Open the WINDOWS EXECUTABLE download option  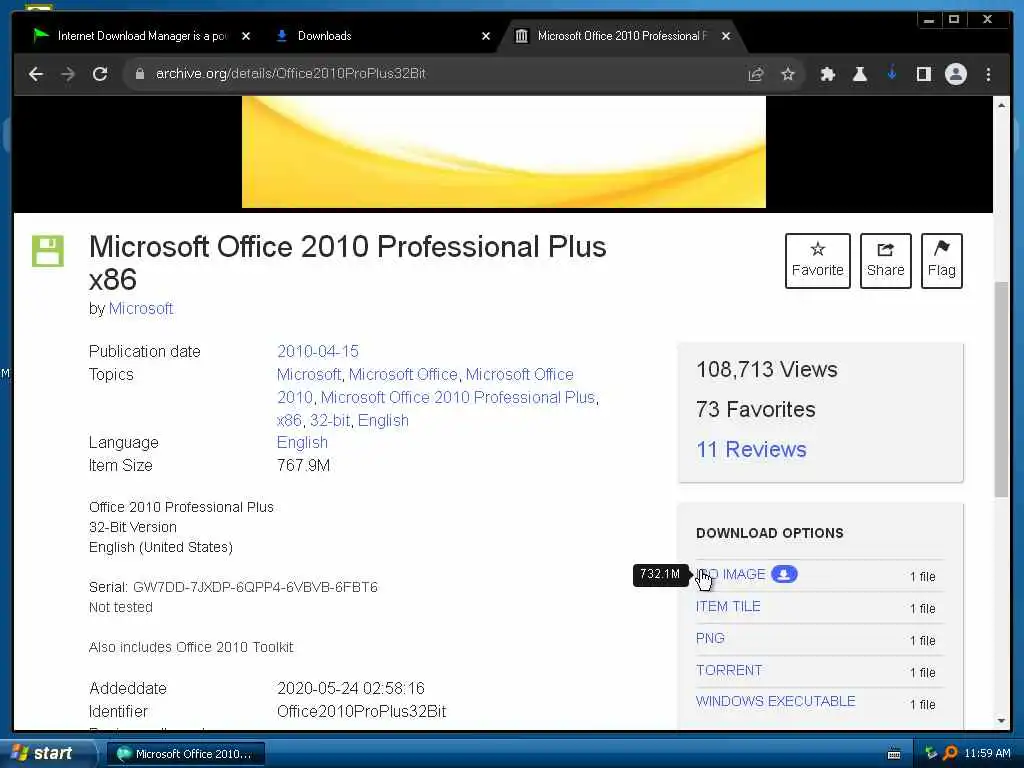pyautogui.click(x=776, y=701)
